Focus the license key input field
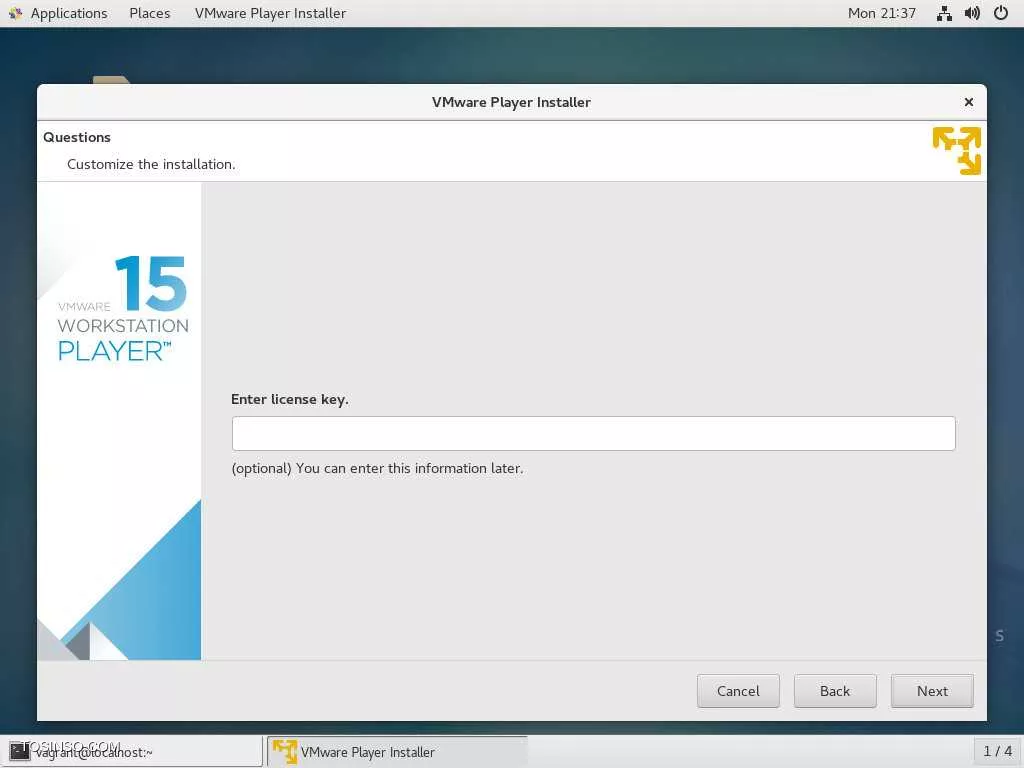1024x768 pixels. [593, 433]
